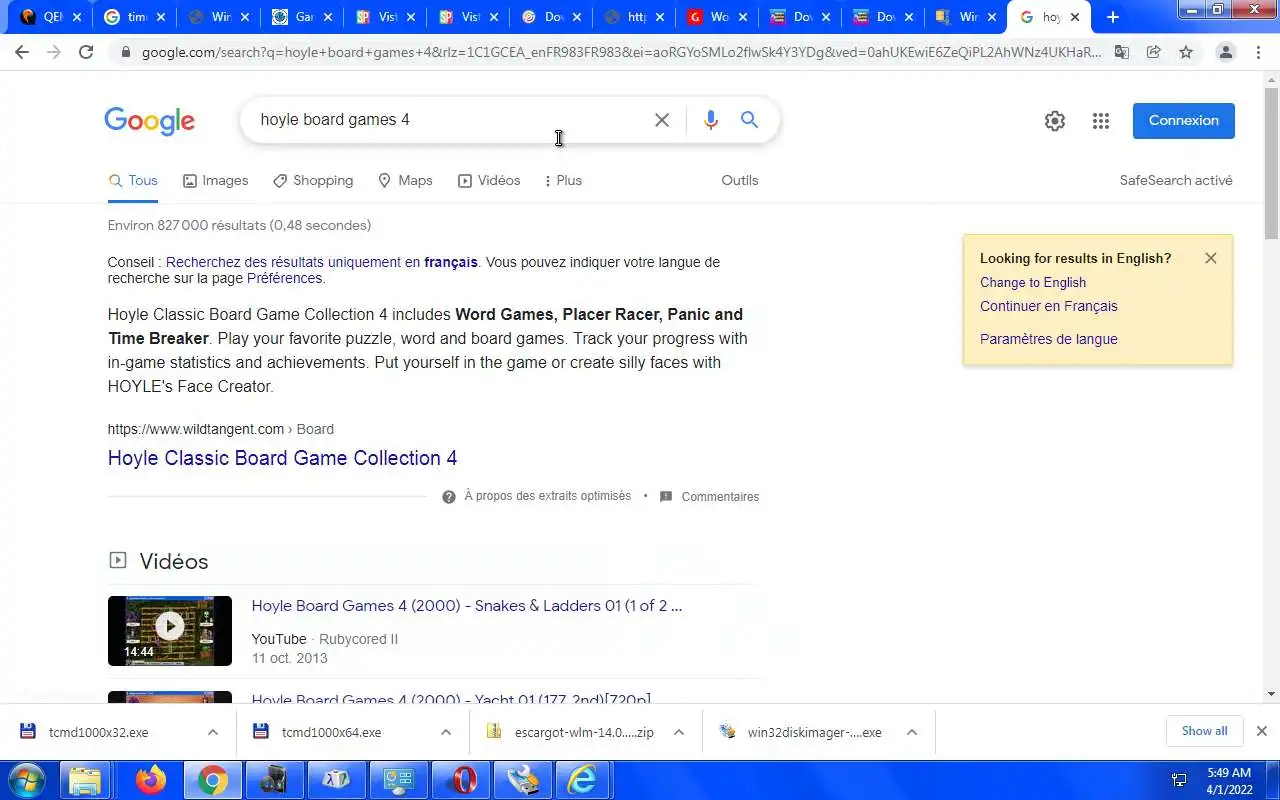1280x800 pixels.
Task: Share this page via address bar icon
Action: (1154, 52)
